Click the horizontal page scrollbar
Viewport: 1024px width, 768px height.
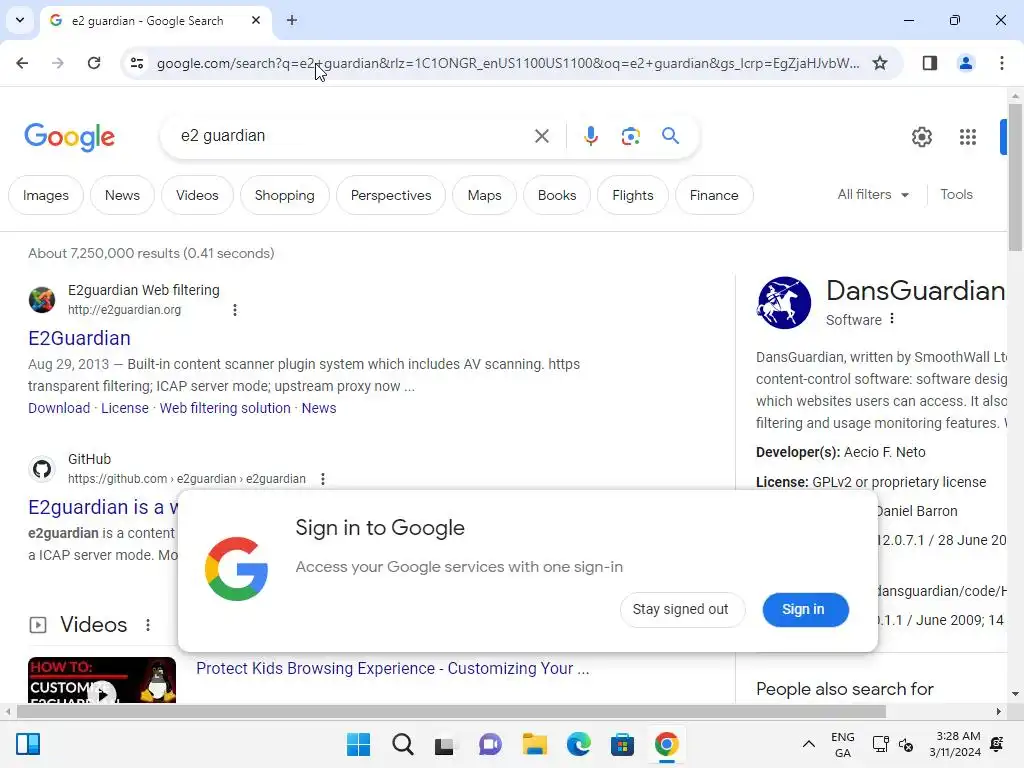click(451, 711)
